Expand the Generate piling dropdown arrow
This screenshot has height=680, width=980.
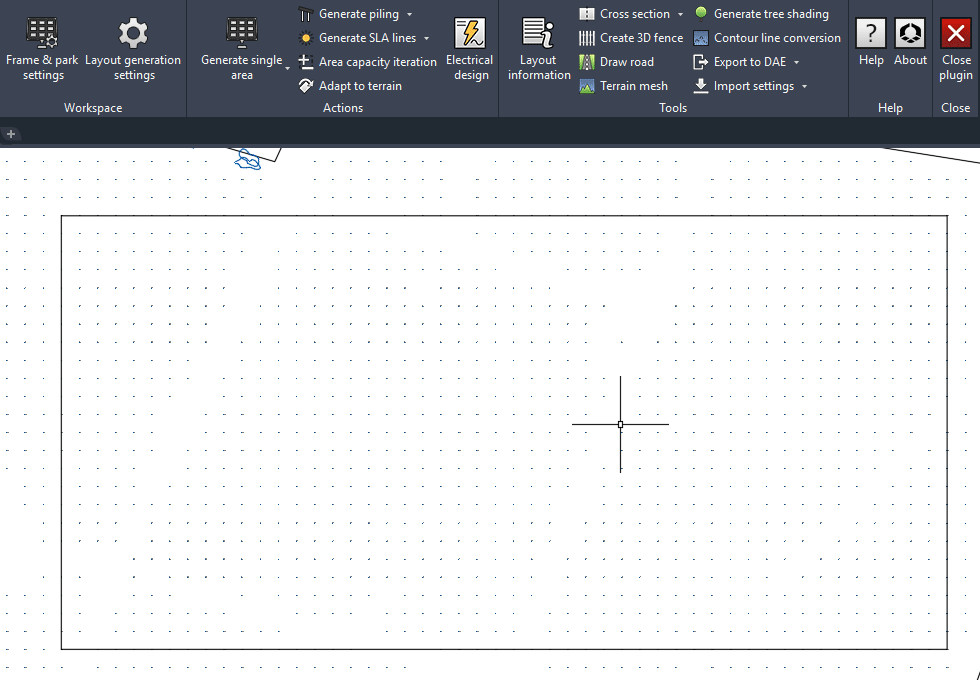[x=410, y=15]
